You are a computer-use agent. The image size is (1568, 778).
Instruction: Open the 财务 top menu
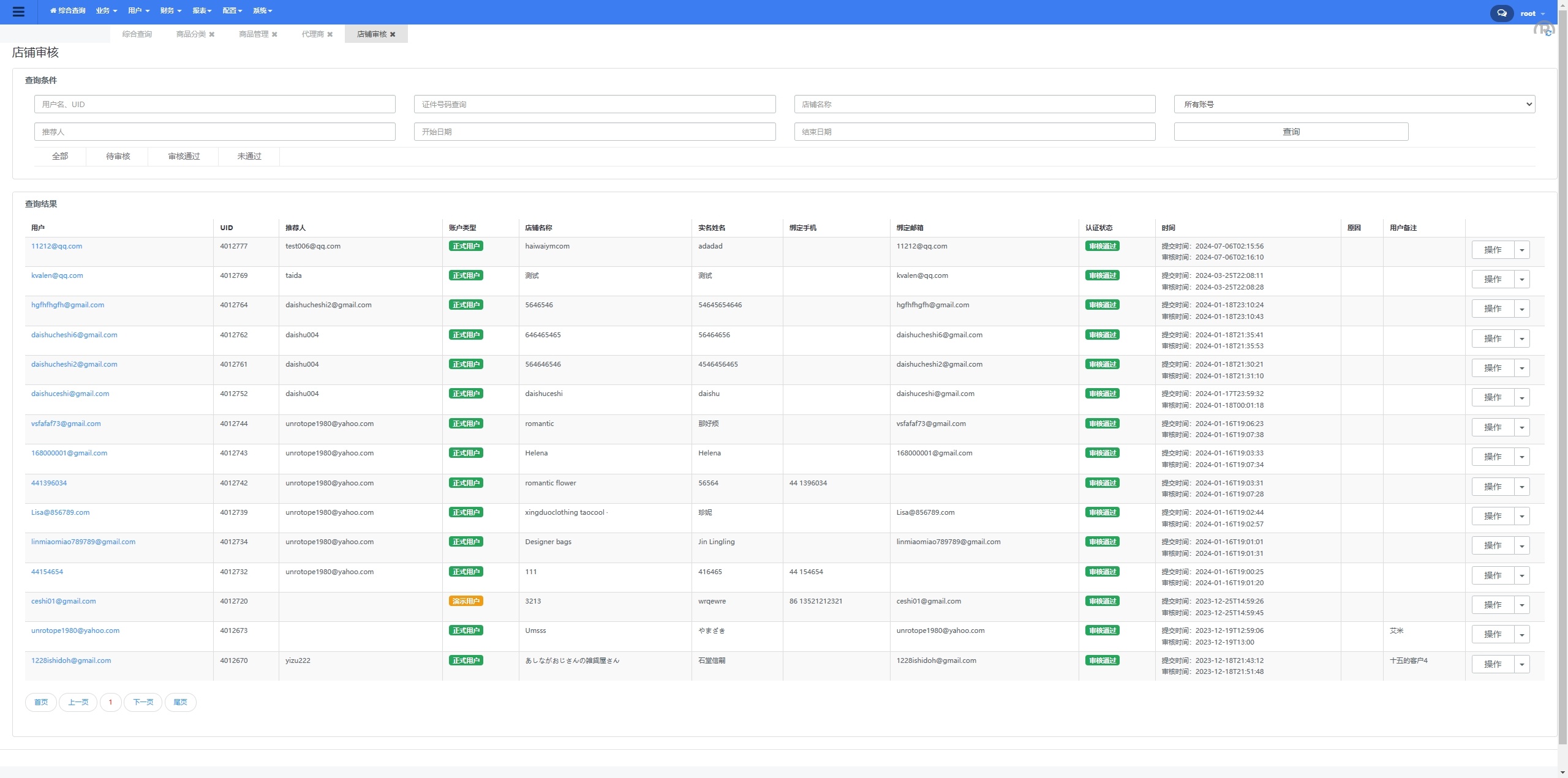tap(170, 10)
